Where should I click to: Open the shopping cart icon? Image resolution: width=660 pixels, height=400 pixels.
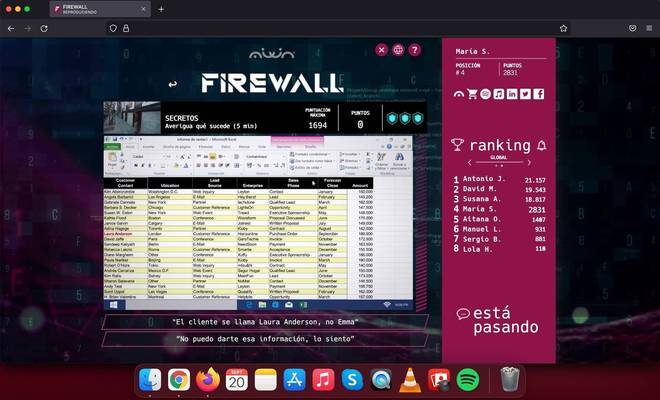click(x=472, y=94)
